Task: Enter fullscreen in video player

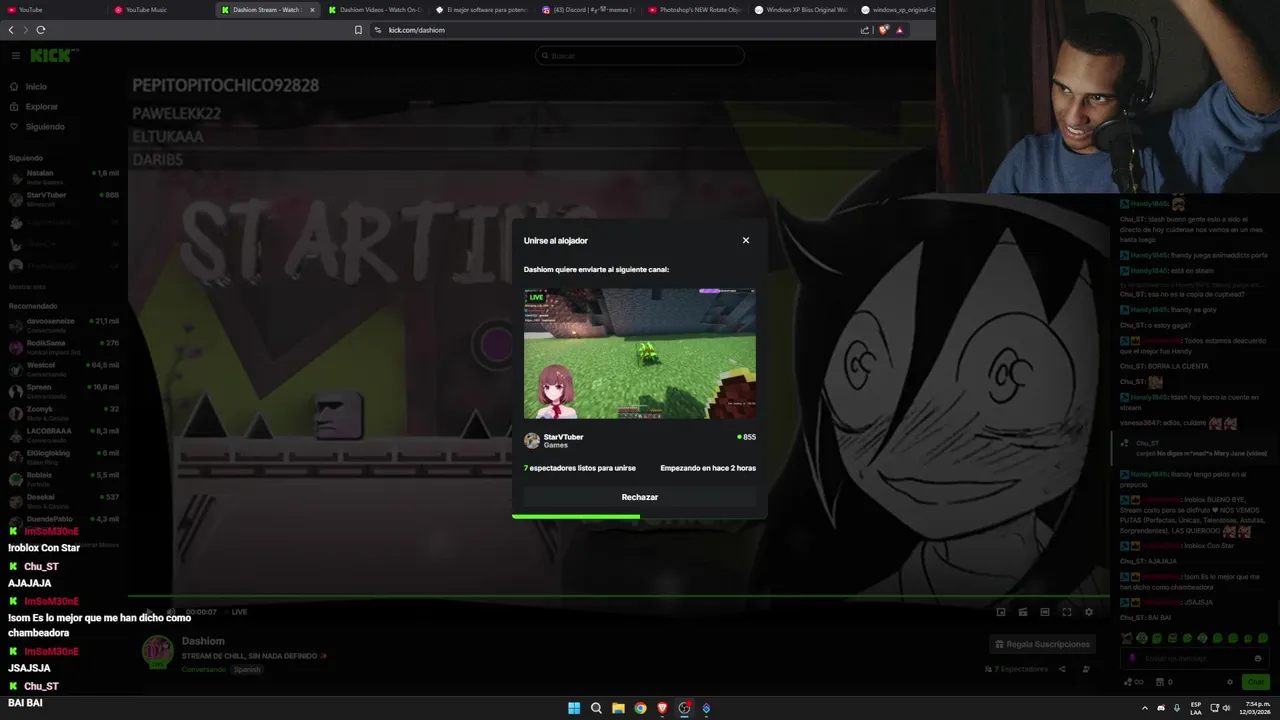Action: point(1067,612)
